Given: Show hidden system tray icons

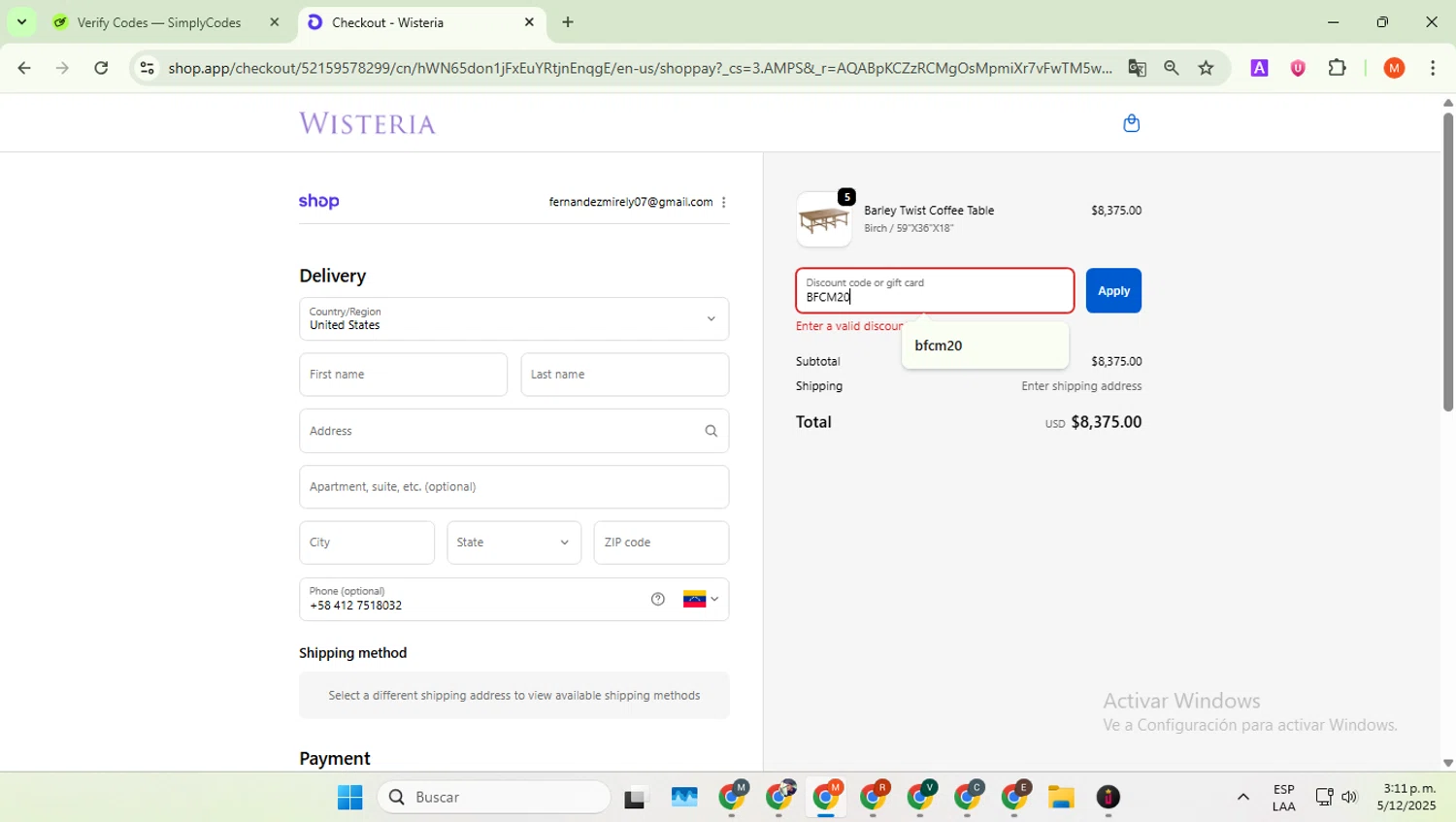Looking at the screenshot, I should click(x=1242, y=797).
